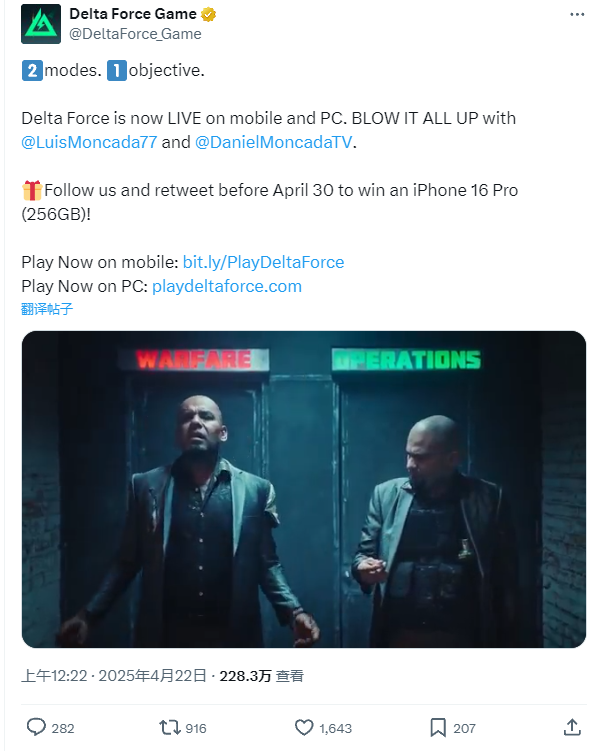Click the 916 retweet count
Viewport: 599px width, 751px height.
(x=196, y=728)
